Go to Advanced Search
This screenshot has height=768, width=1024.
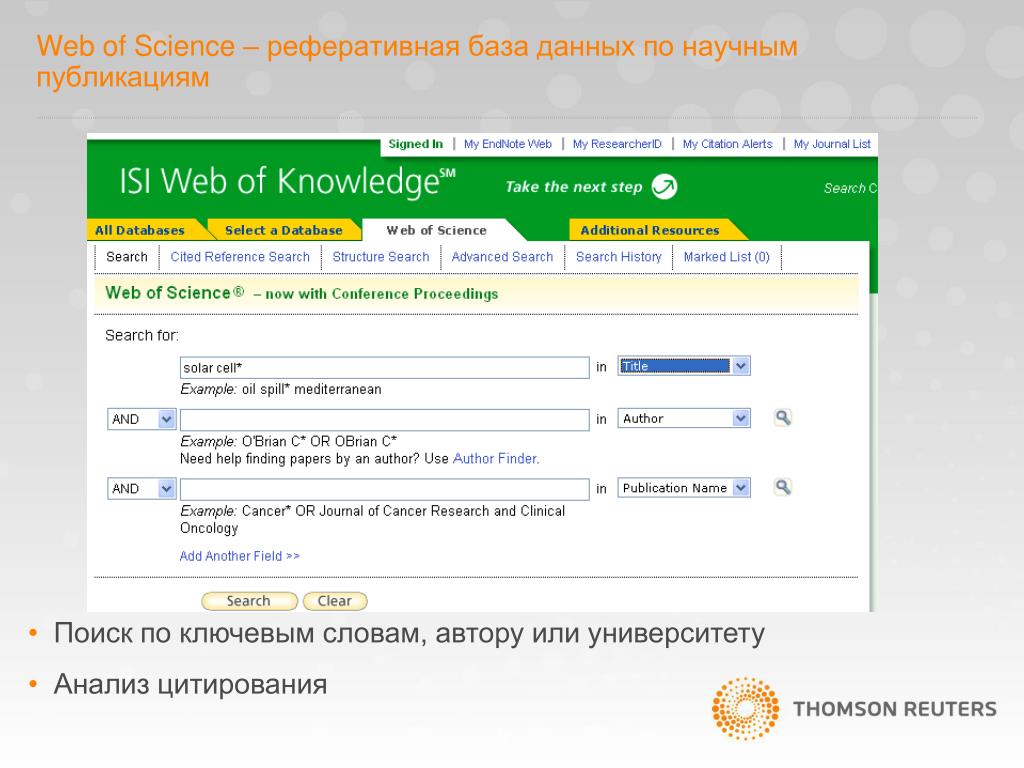(x=502, y=257)
